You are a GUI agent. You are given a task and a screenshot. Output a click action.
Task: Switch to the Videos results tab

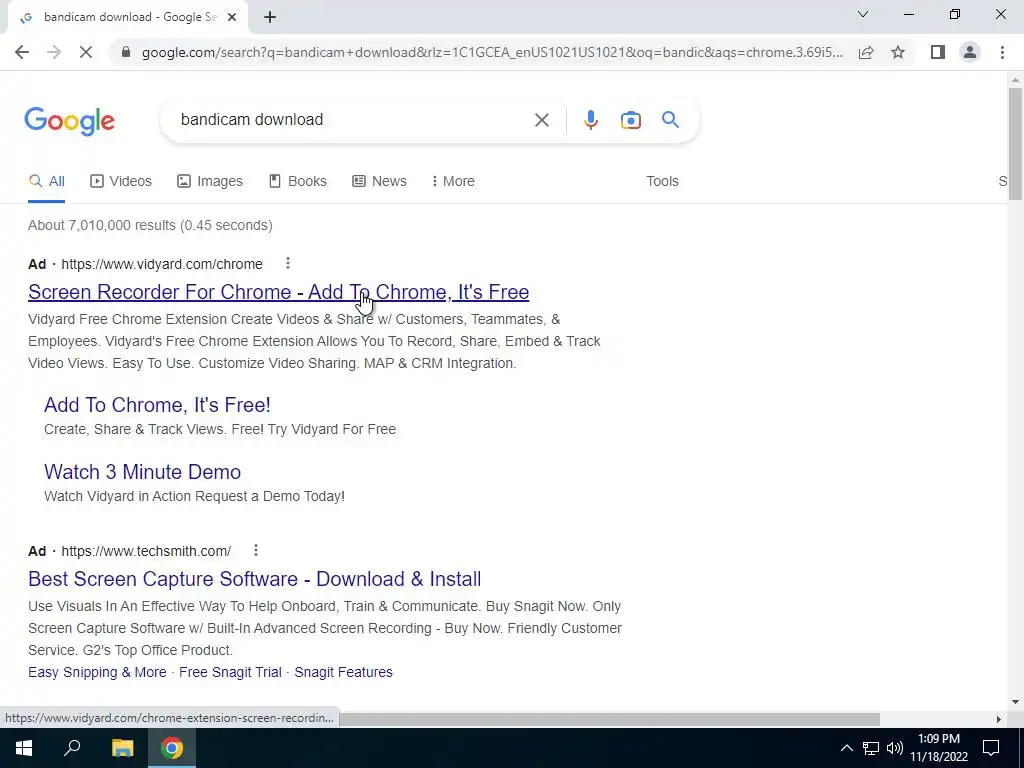(121, 182)
